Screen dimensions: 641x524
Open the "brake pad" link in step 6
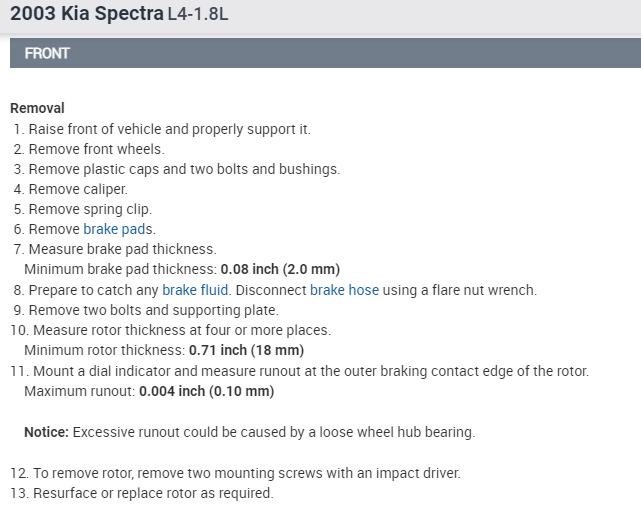[115, 229]
